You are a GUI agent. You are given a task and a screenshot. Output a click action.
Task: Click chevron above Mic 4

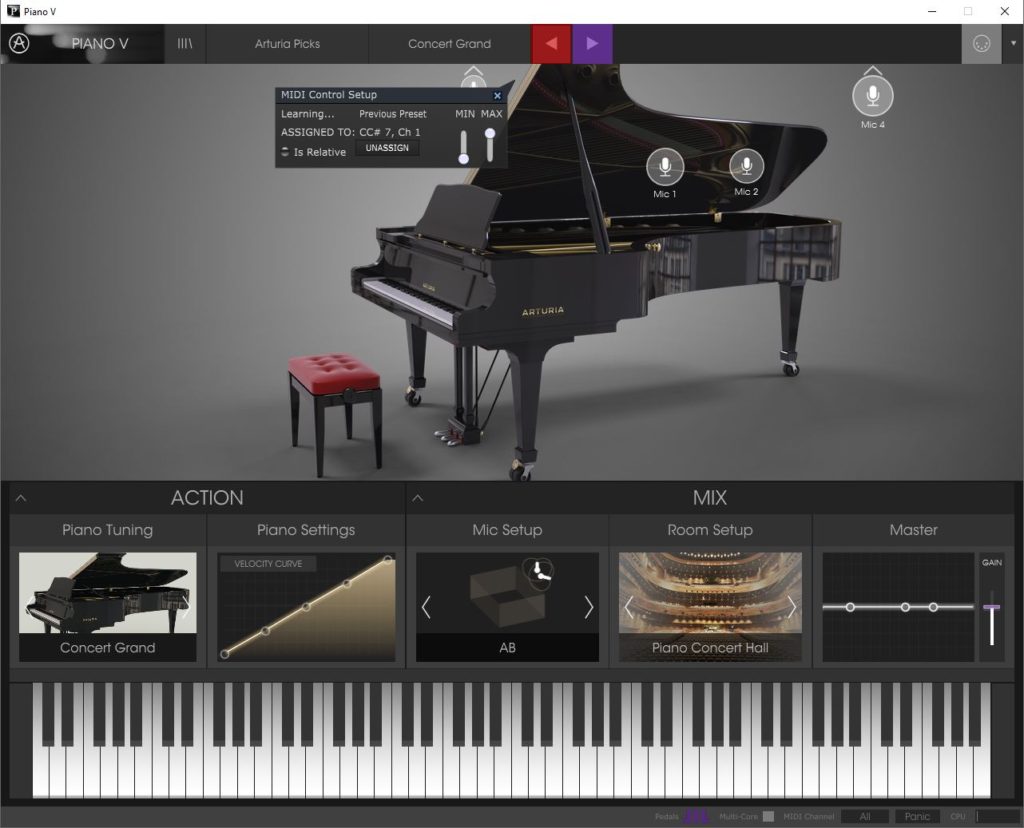tap(872, 70)
